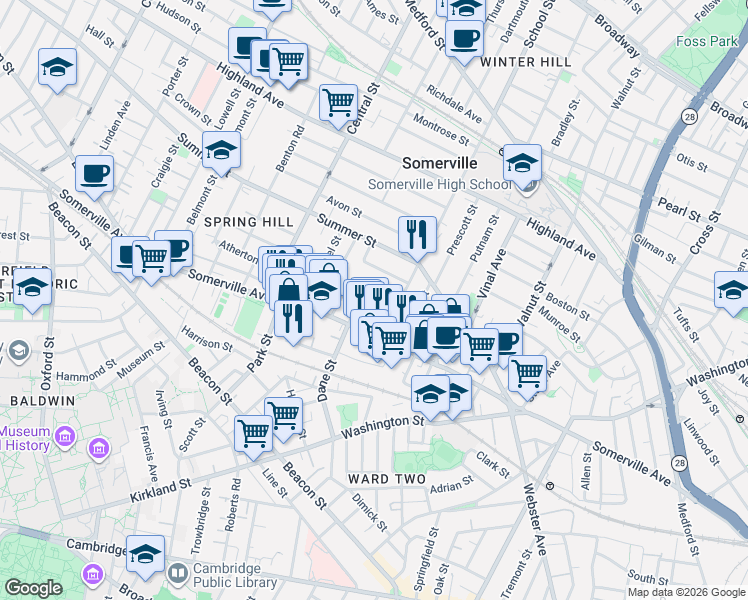Click the Cambridge Public Library marker icon
Image resolution: width=748 pixels, height=600 pixels.
click(x=178, y=574)
